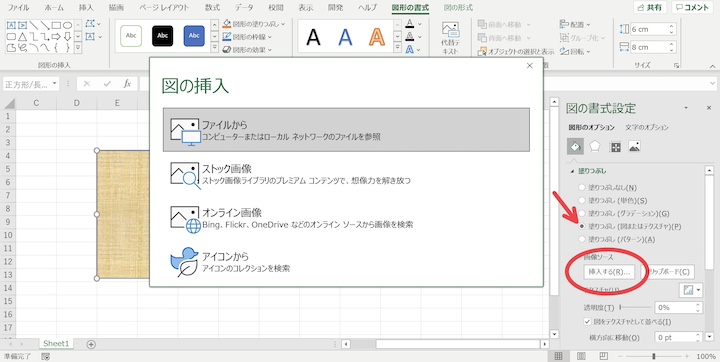Select the down arrow shape
720x362 pixels.
tap(68, 36)
